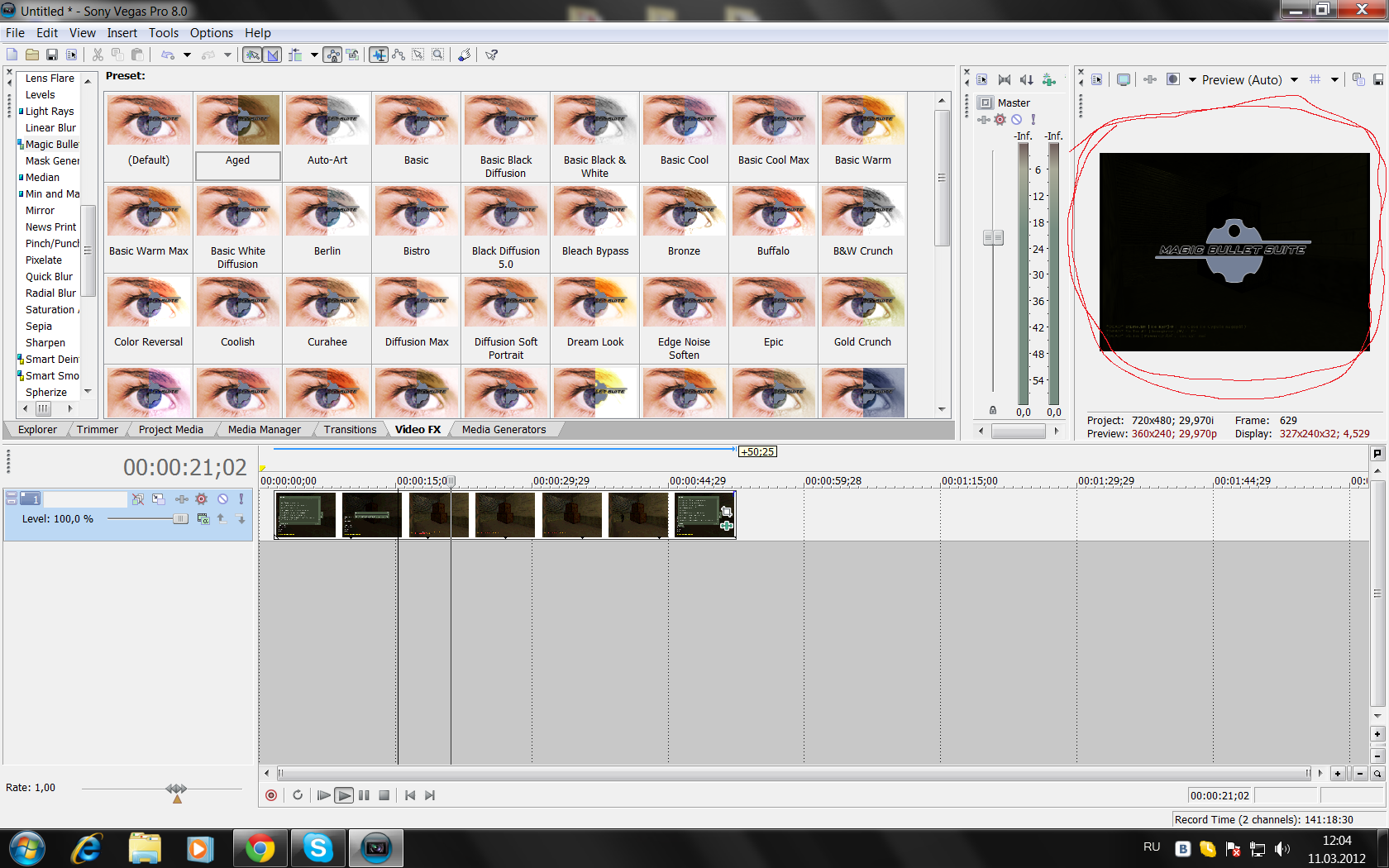Click the Cut scissors icon
This screenshot has height=868, width=1389.
pos(98,55)
